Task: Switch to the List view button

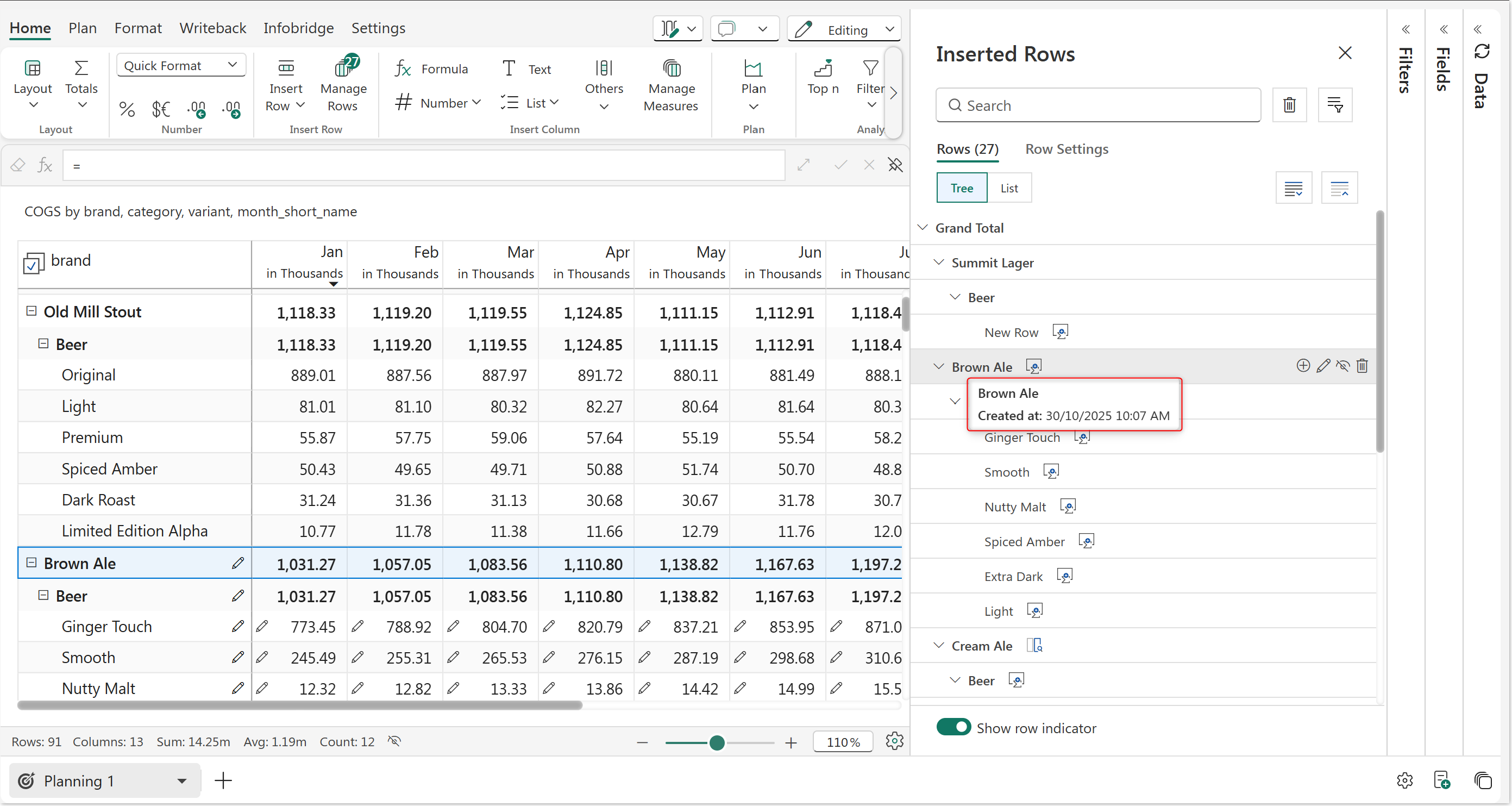Action: (1009, 188)
